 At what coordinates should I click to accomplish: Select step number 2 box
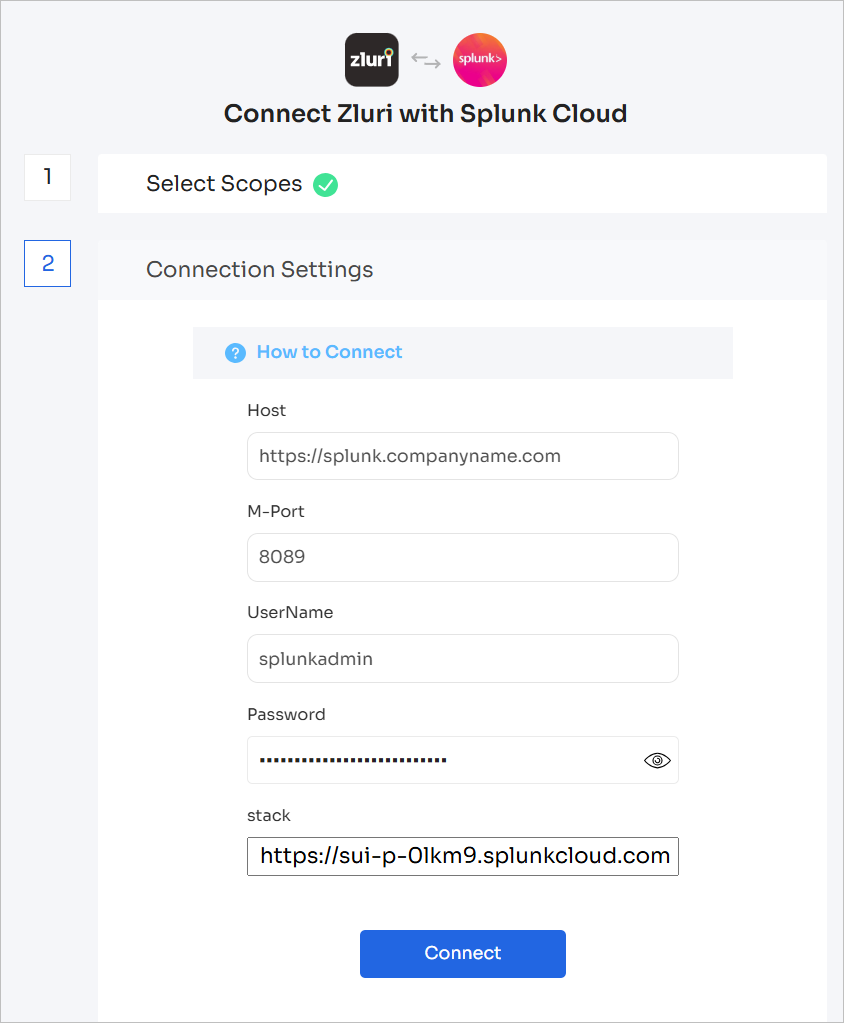click(x=48, y=264)
